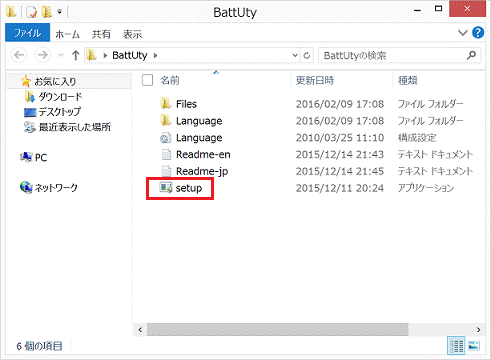The height and width of the screenshot is (360, 491).
Task: Click the Properties quick access icon
Action: (32, 12)
